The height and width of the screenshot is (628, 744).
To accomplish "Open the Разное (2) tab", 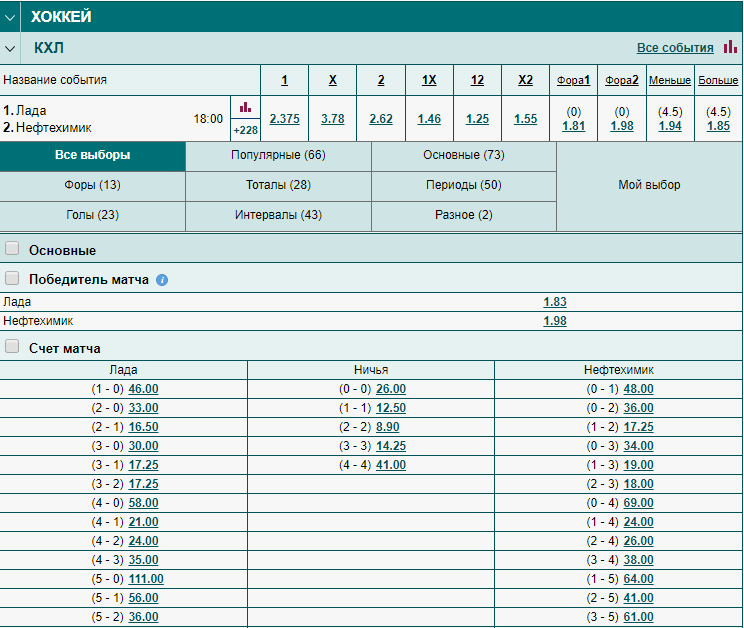I will coord(464,216).
